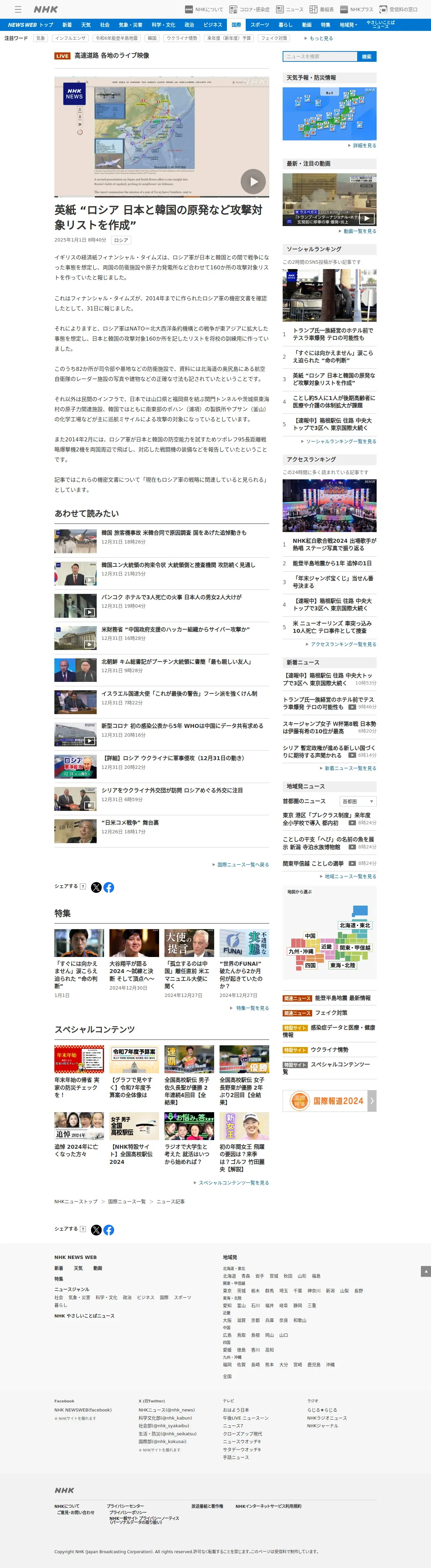The width and height of the screenshot is (431, 1568).
Task: Switch to the 天気 navigation tab
Action: point(86,25)
